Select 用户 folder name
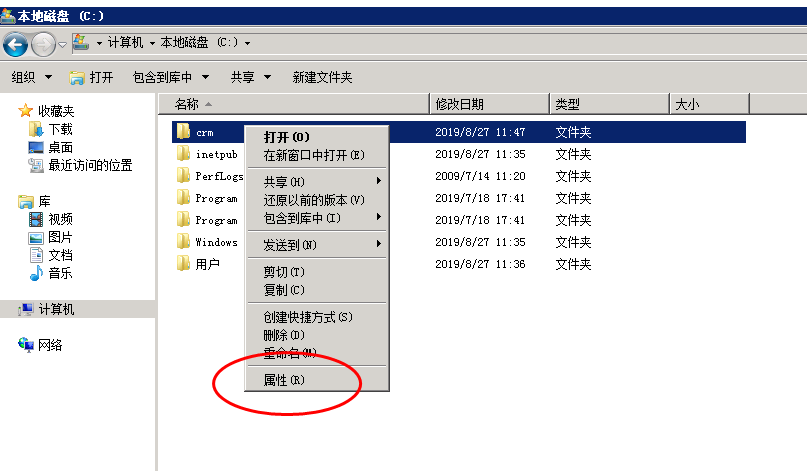 pyautogui.click(x=207, y=264)
